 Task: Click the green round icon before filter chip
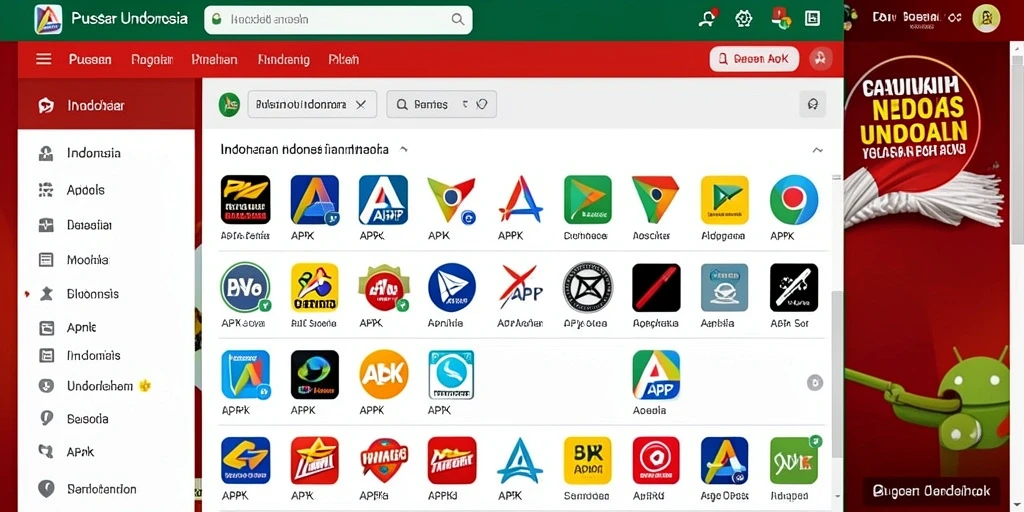229,104
